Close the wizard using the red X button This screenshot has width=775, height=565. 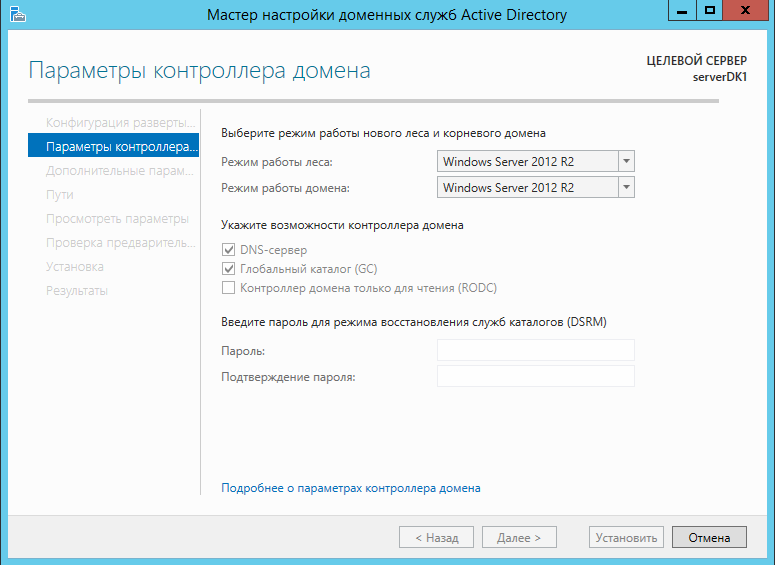pos(745,10)
